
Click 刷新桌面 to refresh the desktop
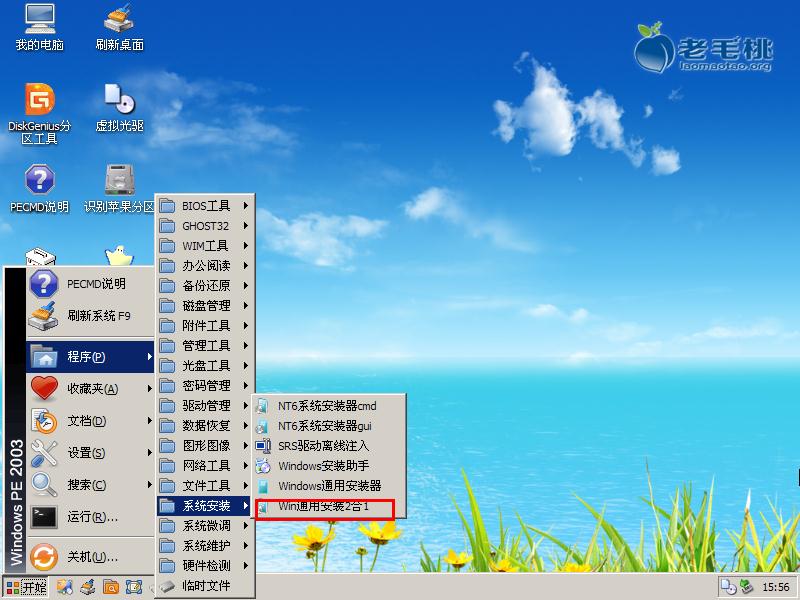coord(118,25)
